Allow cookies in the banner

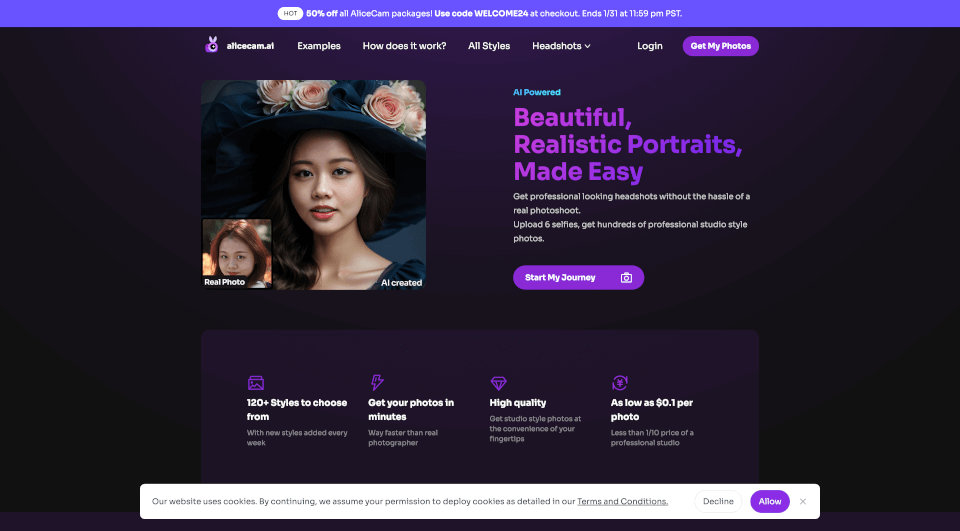click(x=770, y=502)
